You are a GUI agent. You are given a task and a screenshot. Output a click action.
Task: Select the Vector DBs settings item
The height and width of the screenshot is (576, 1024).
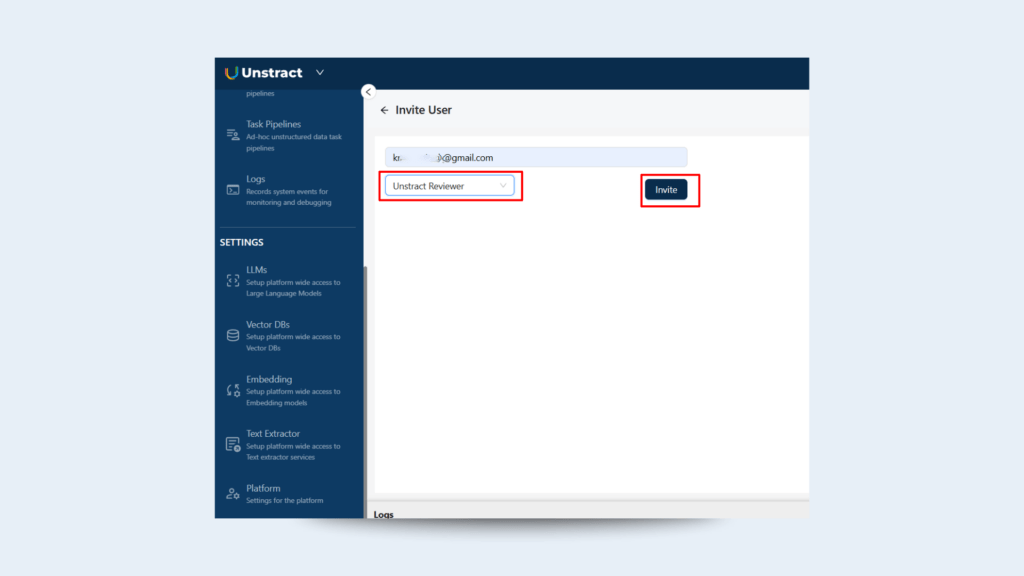point(267,325)
